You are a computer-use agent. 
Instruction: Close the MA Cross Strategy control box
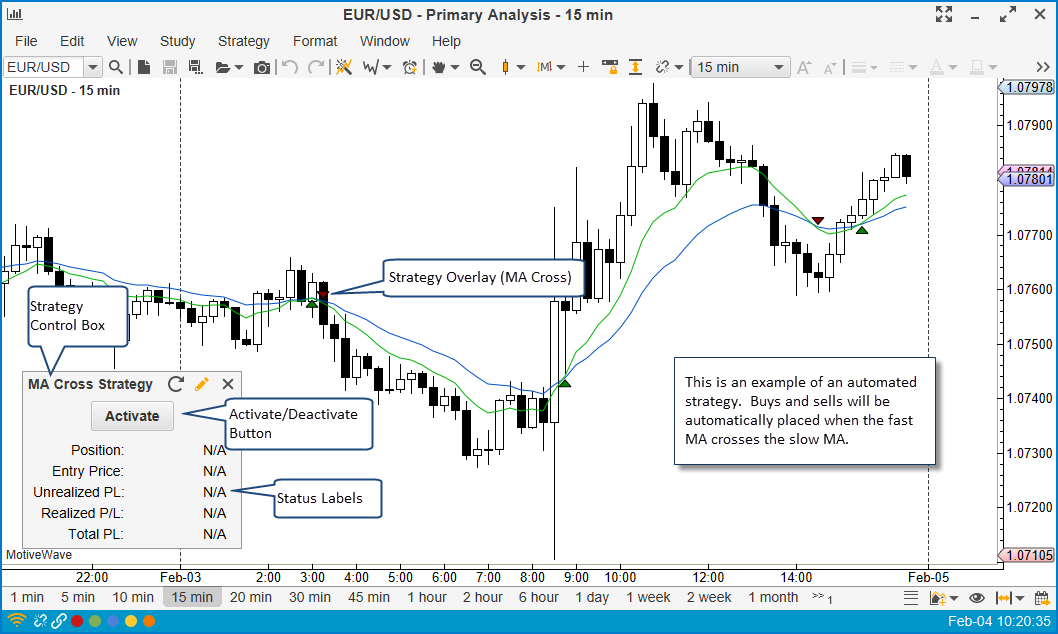pyautogui.click(x=228, y=384)
